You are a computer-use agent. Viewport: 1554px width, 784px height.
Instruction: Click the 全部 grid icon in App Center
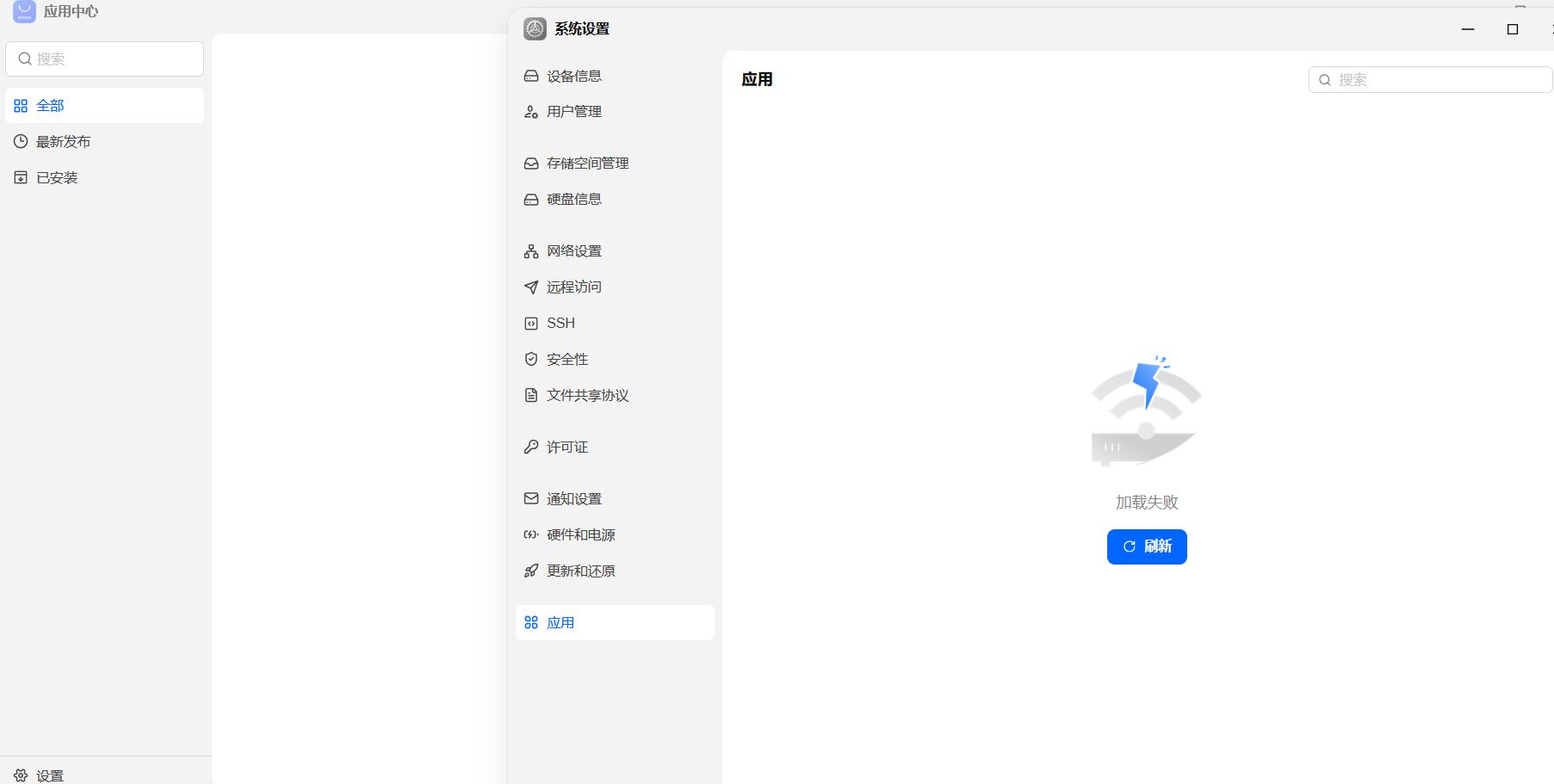pos(21,106)
